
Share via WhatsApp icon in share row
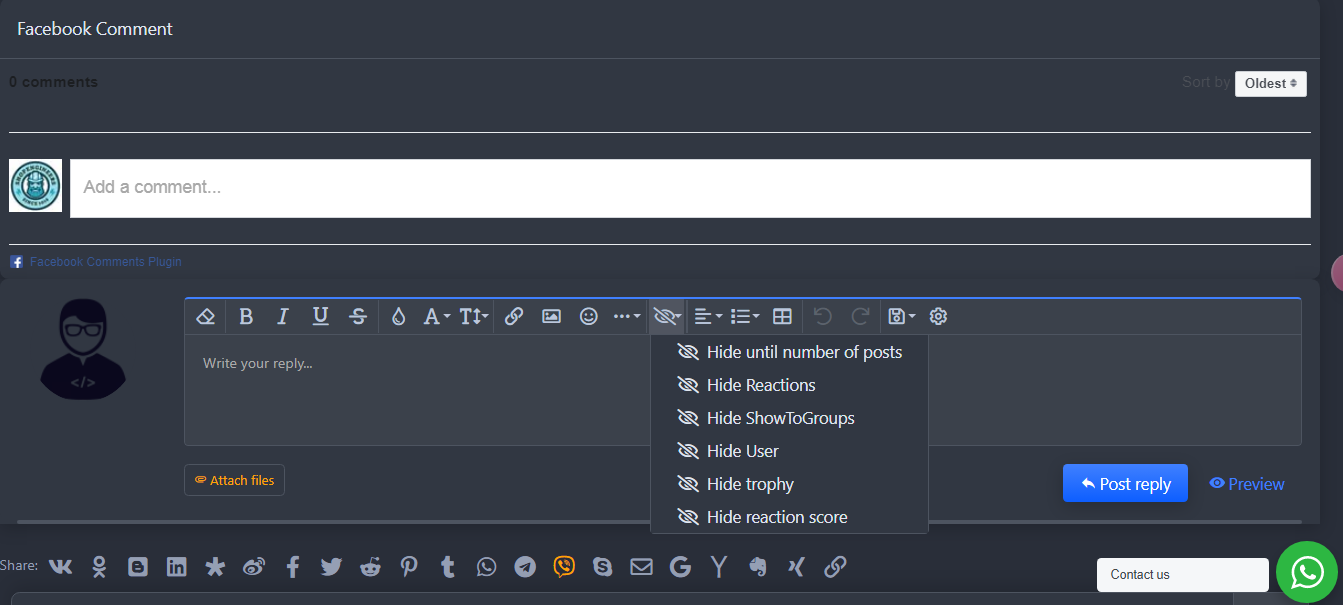click(486, 567)
